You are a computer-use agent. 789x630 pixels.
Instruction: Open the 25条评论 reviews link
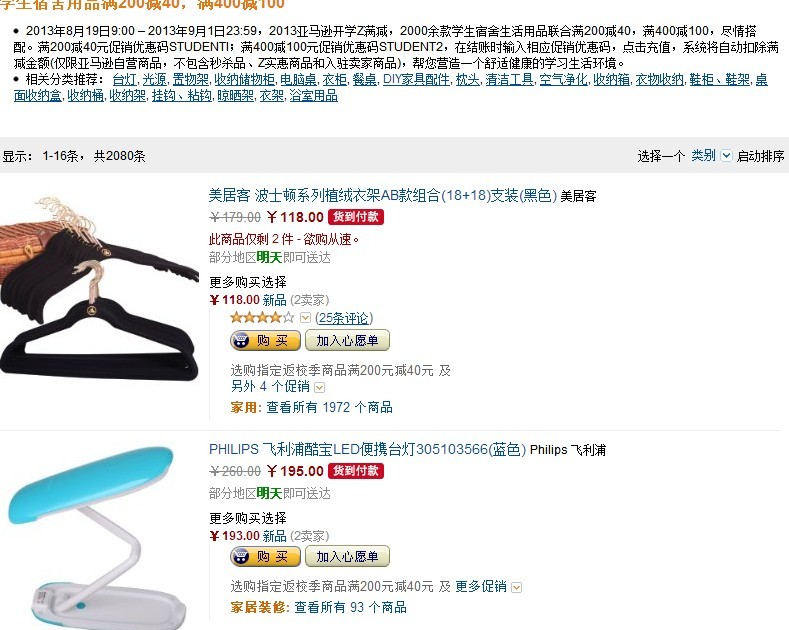coord(344,318)
